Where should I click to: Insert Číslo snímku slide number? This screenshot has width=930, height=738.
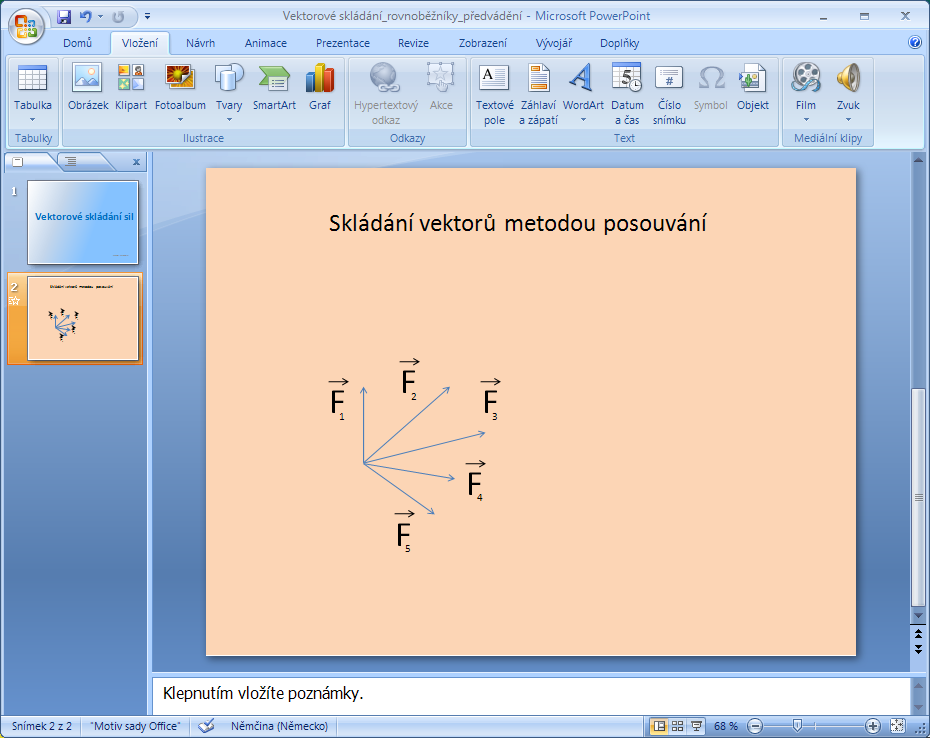pyautogui.click(x=669, y=94)
